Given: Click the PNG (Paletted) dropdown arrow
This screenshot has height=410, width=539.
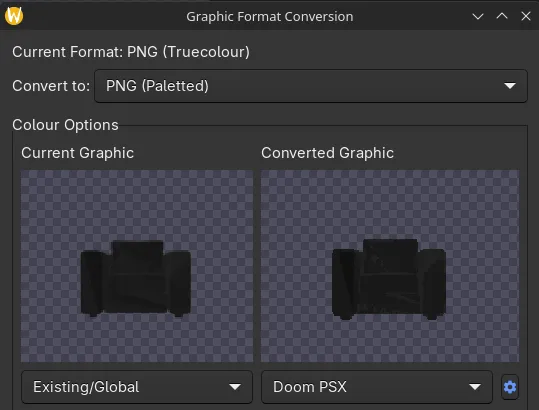Looking at the screenshot, I should tap(510, 86).
